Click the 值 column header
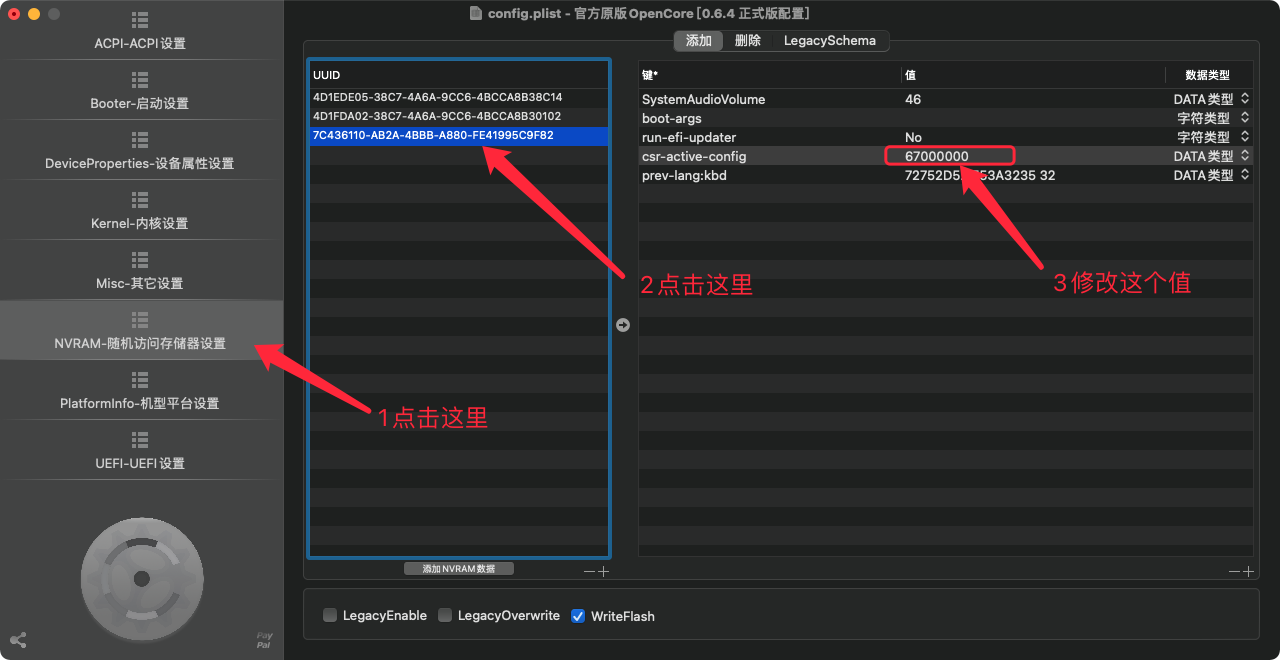1280x660 pixels. [1033, 75]
